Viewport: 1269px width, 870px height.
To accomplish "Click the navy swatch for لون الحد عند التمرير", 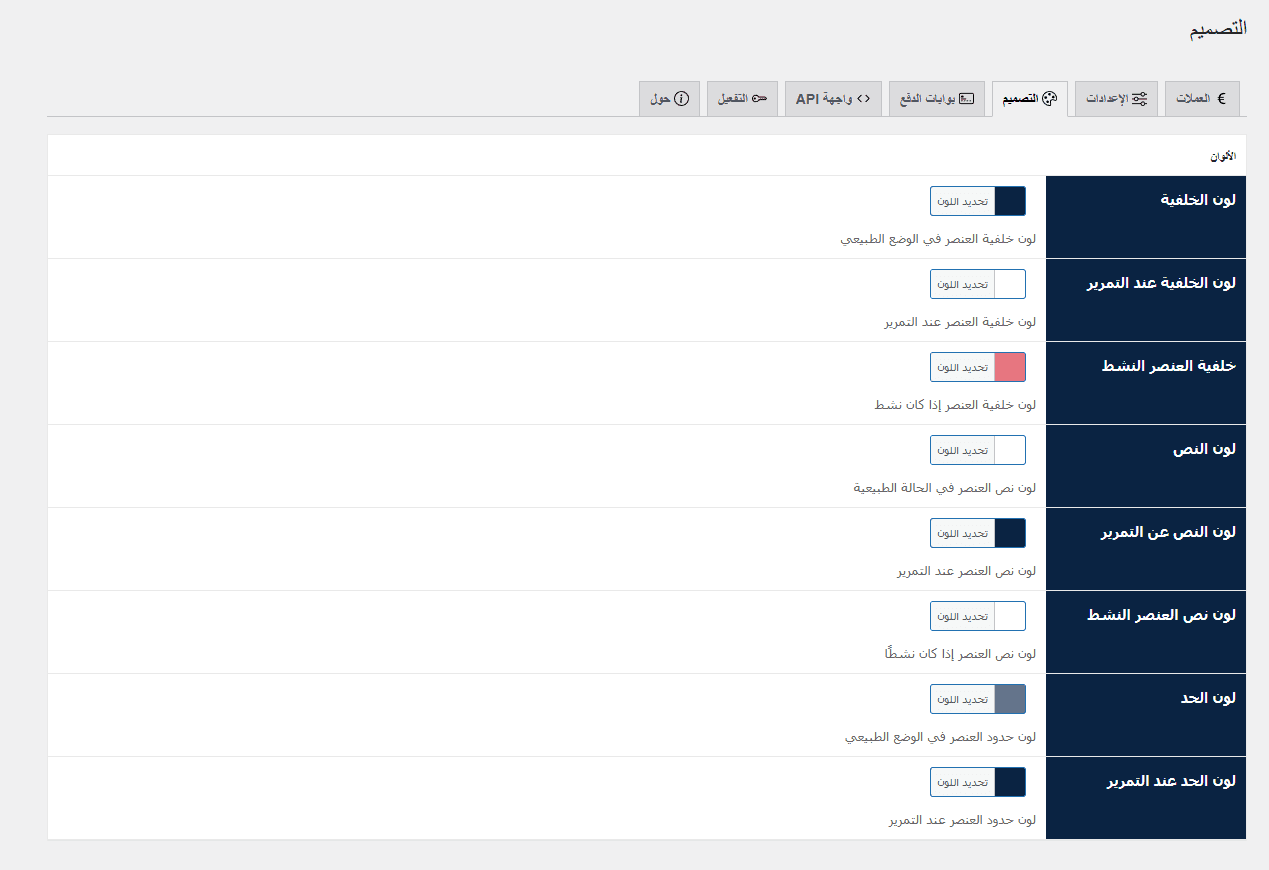I will point(1010,782).
